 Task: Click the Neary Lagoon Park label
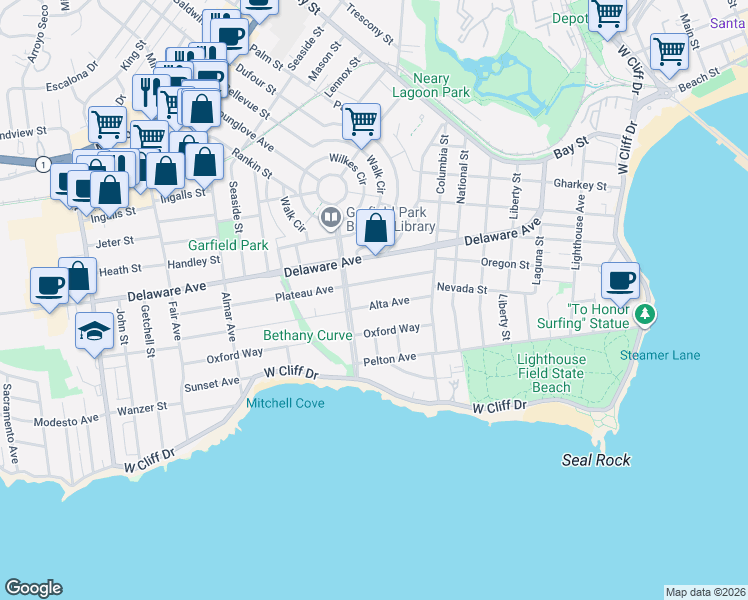pos(431,85)
